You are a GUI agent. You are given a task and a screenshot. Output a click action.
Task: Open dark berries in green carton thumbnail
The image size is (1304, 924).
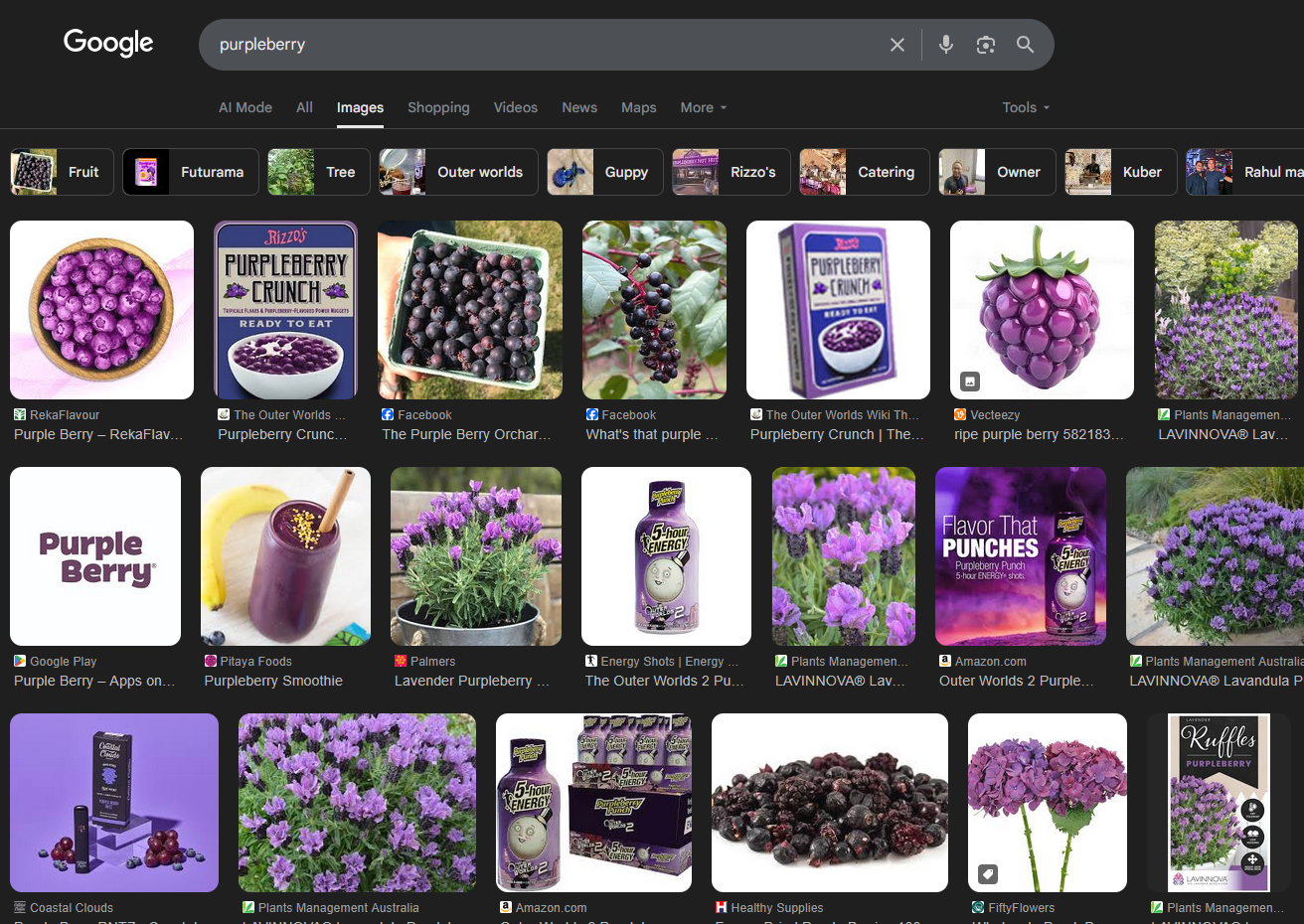click(470, 310)
